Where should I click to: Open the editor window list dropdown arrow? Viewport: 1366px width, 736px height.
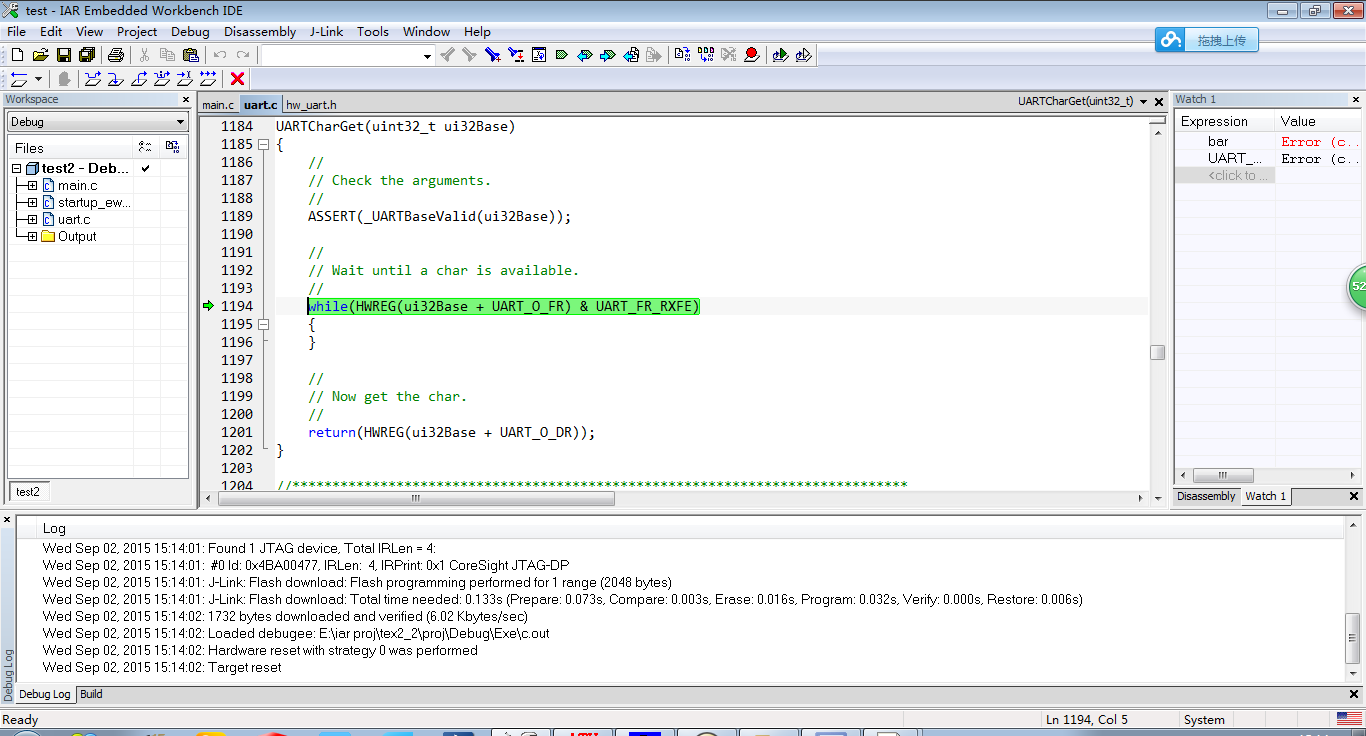click(1145, 101)
